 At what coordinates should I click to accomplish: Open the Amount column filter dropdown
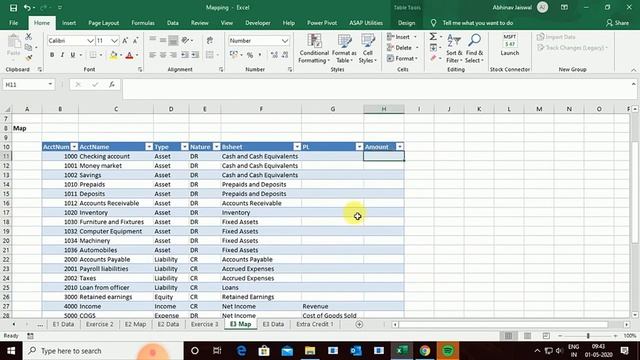pos(400,147)
